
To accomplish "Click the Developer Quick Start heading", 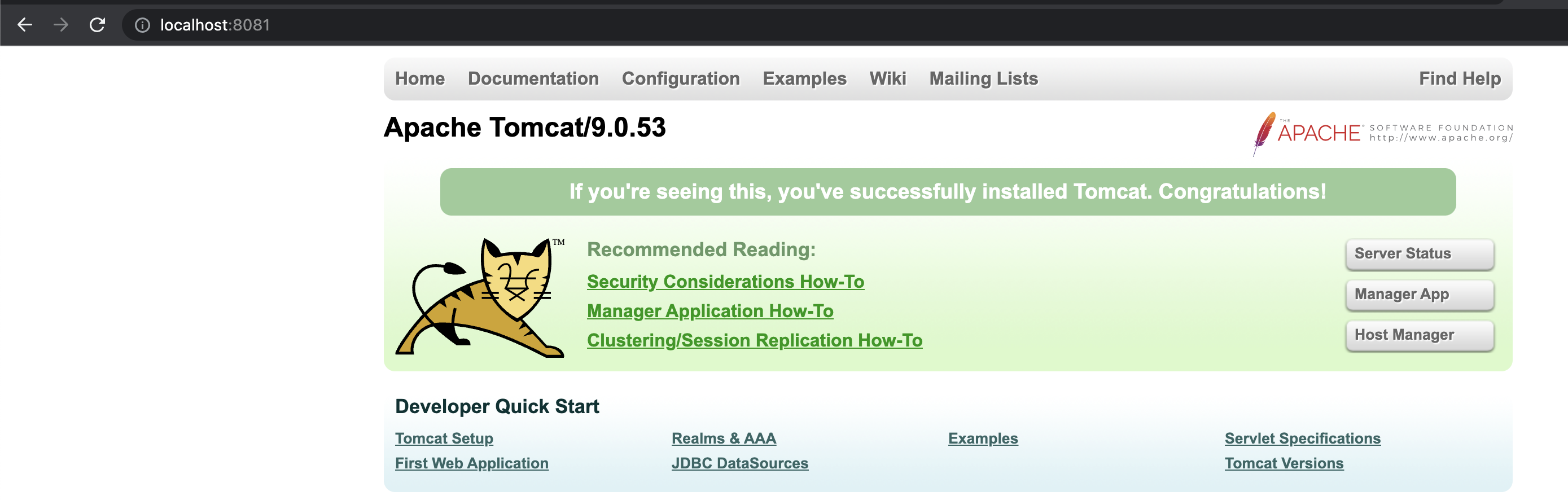I will (x=497, y=406).
